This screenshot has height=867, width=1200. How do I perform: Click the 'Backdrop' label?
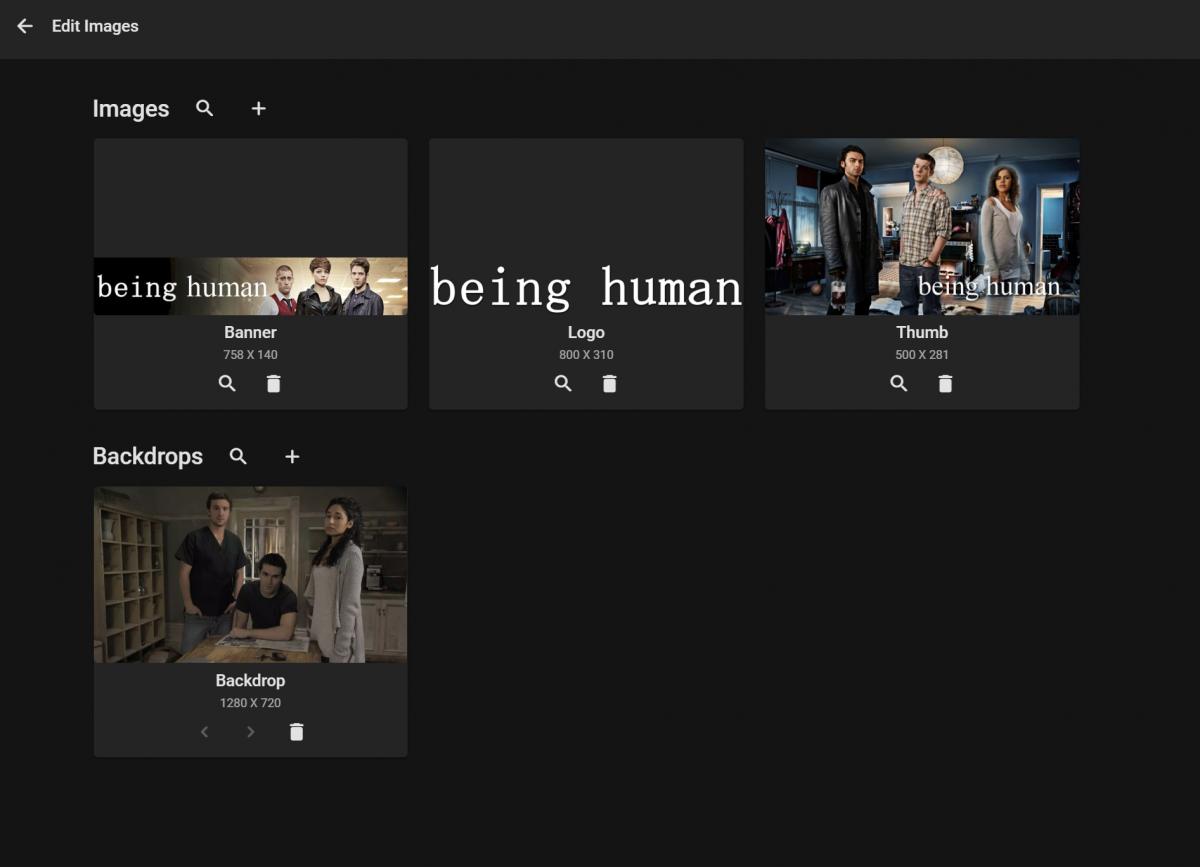250,680
